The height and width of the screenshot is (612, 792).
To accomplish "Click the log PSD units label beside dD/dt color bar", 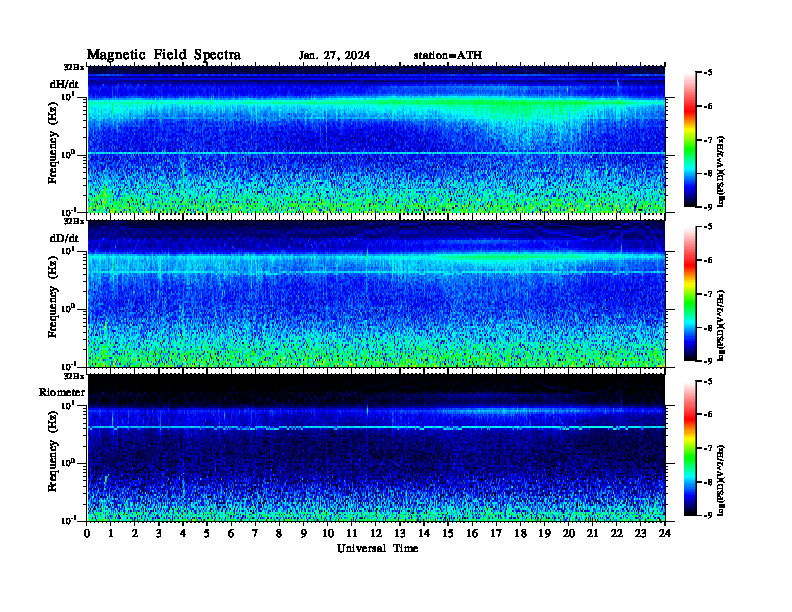I will click(721, 325).
